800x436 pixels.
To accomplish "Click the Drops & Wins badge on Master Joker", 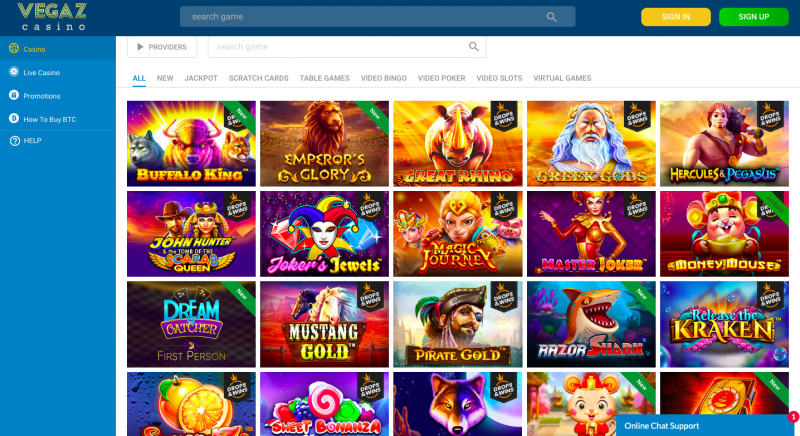I will (x=637, y=207).
